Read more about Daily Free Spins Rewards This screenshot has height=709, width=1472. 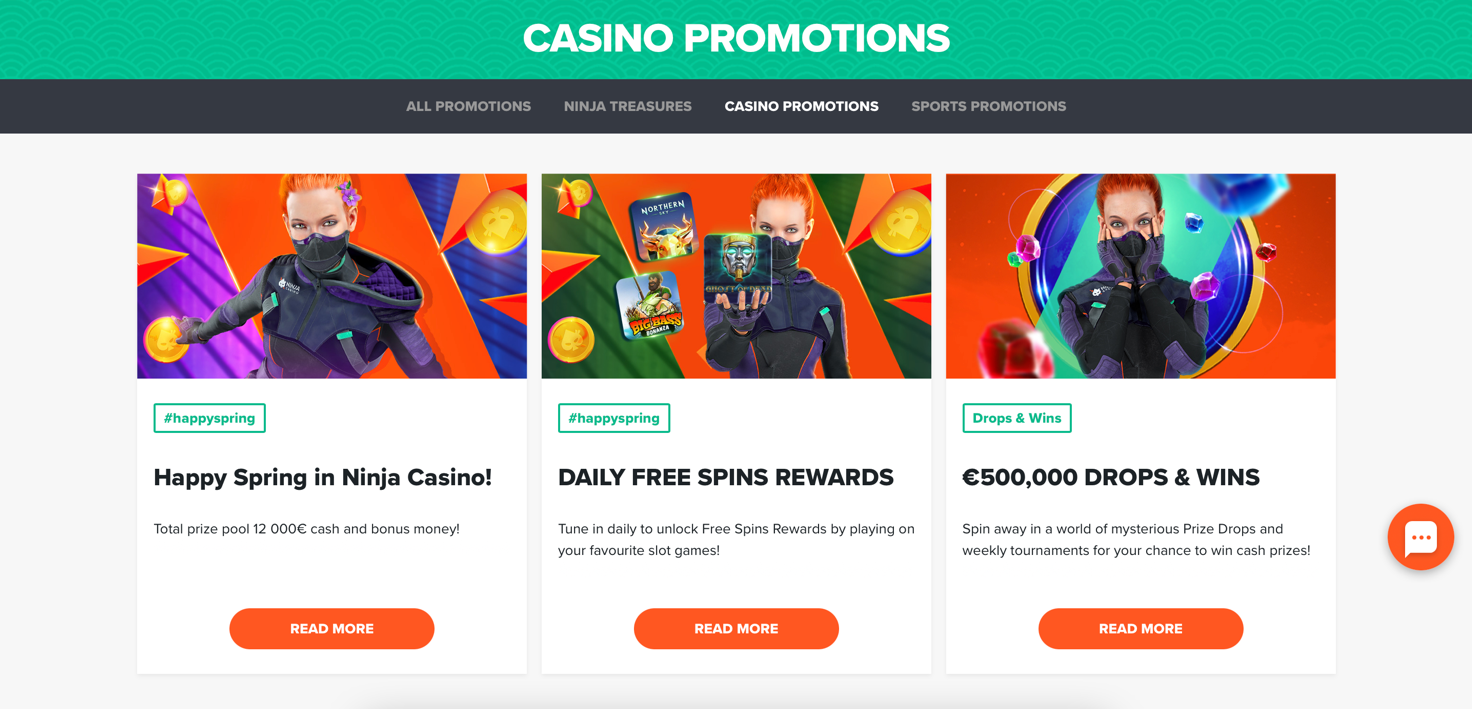736,629
